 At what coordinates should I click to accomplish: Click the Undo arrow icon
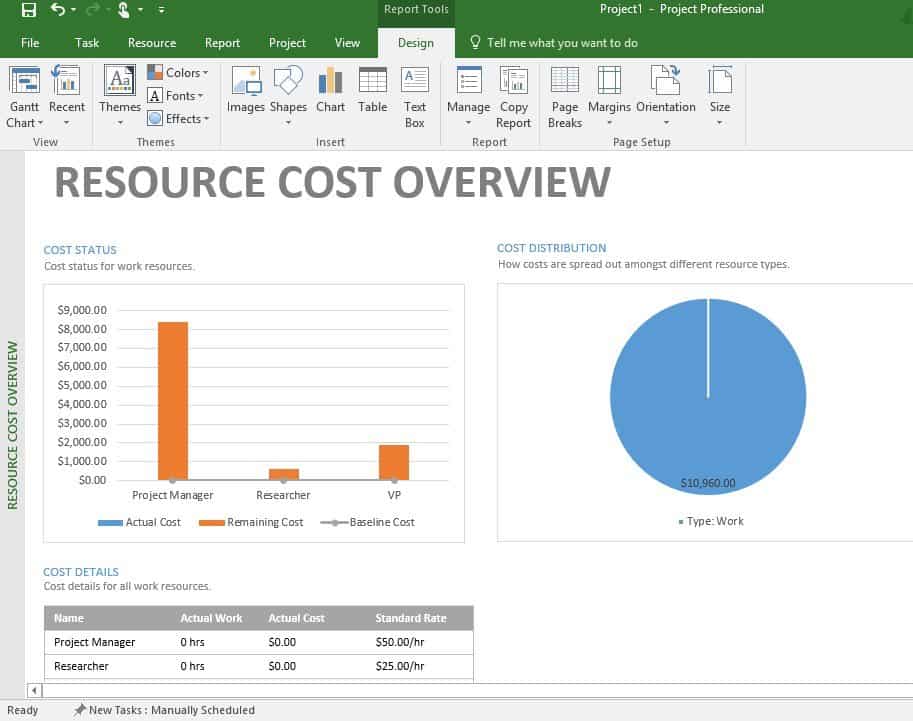[57, 10]
